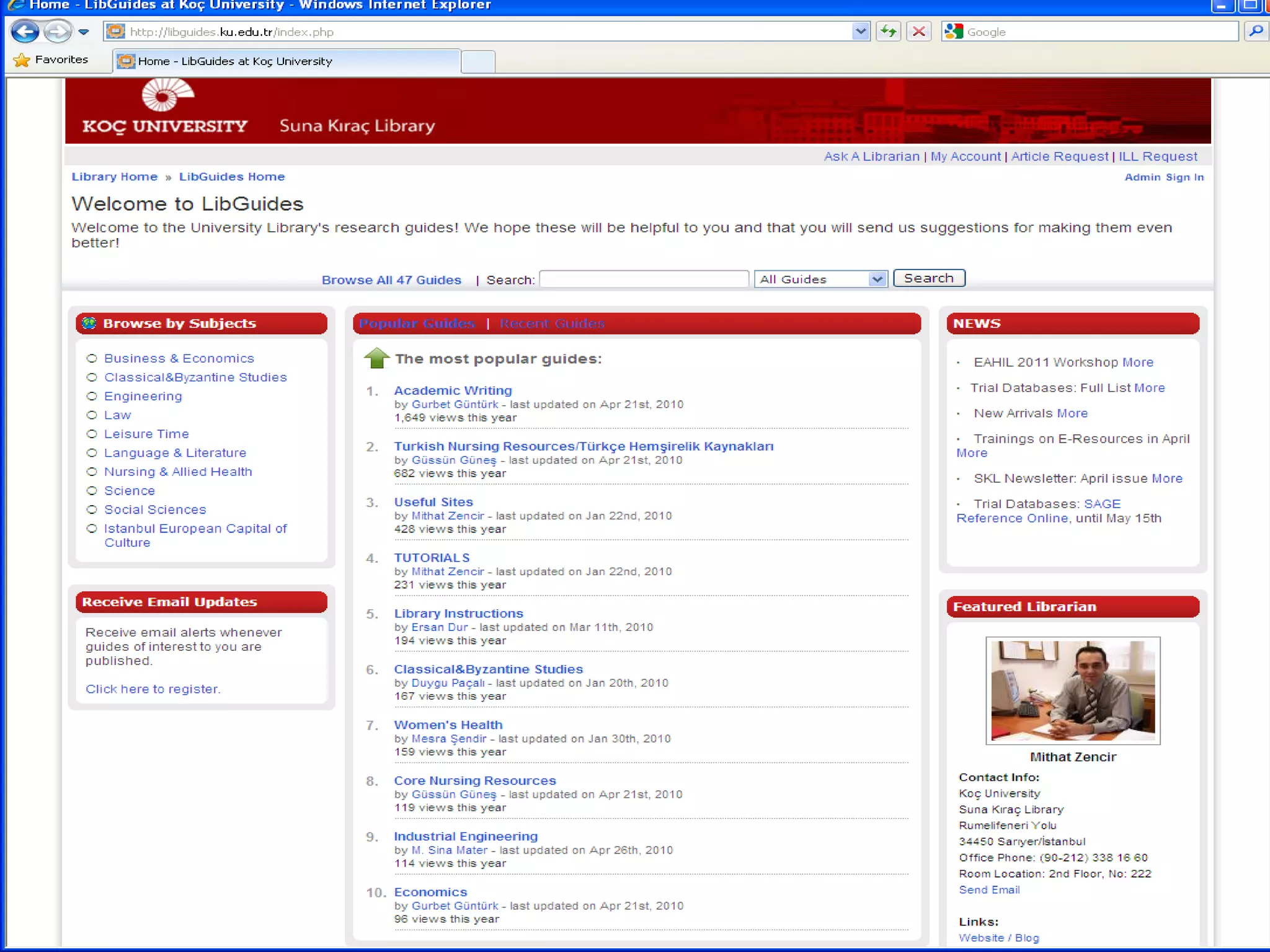Click into the guides Search text field
This screenshot has height=952, width=1270.
tap(644, 280)
